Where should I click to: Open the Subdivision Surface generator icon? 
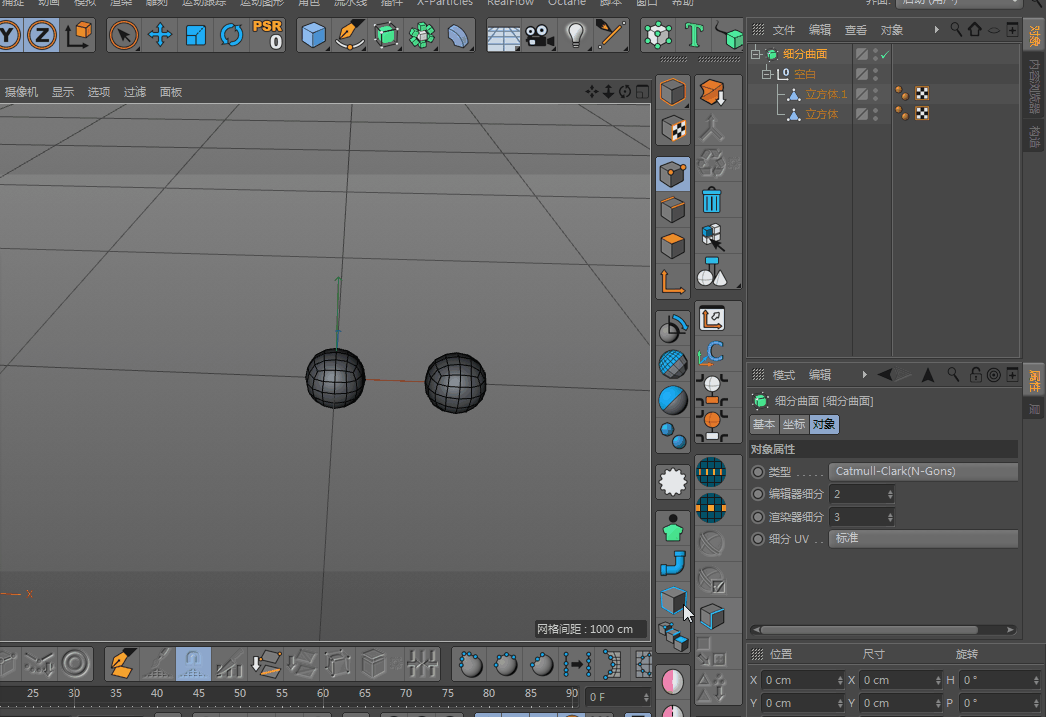coord(386,35)
